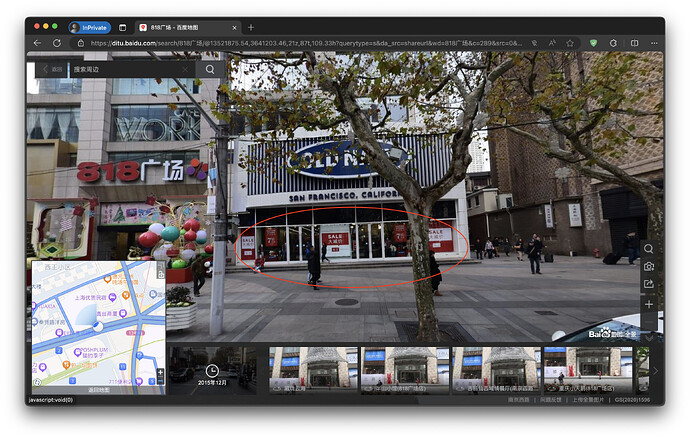Activate Read Aloud icon in address bar

[x=552, y=43]
